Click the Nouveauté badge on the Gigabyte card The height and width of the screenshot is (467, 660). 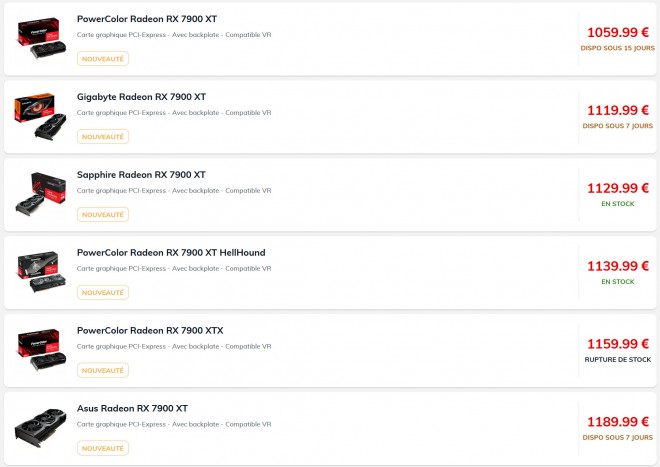[x=103, y=137]
